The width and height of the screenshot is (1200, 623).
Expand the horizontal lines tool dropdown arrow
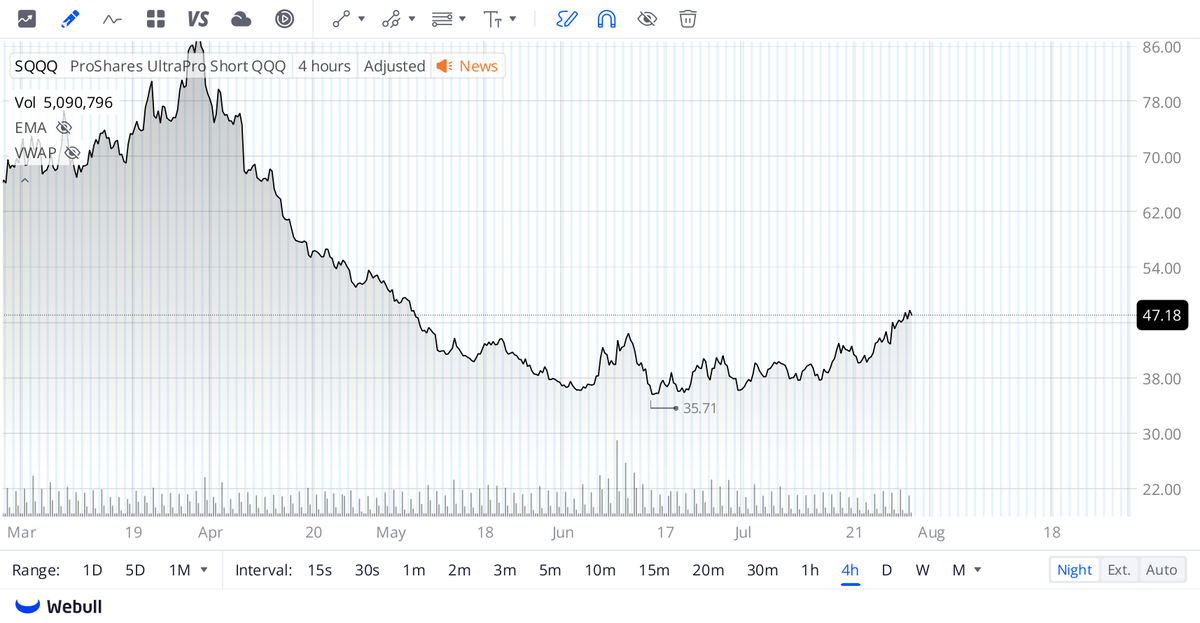462,18
